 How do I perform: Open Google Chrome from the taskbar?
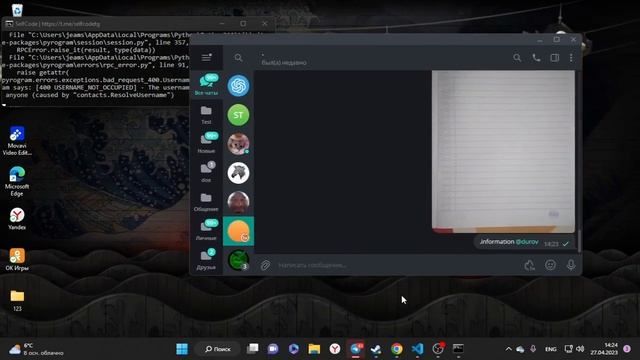coord(396,349)
